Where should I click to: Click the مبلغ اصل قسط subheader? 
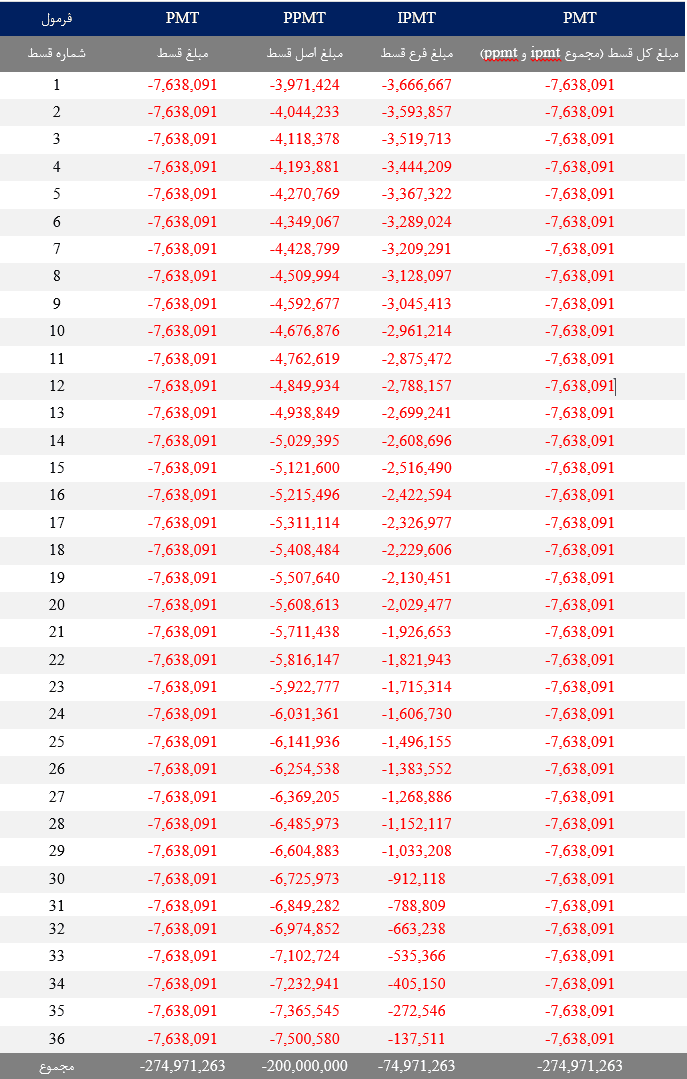click(304, 53)
